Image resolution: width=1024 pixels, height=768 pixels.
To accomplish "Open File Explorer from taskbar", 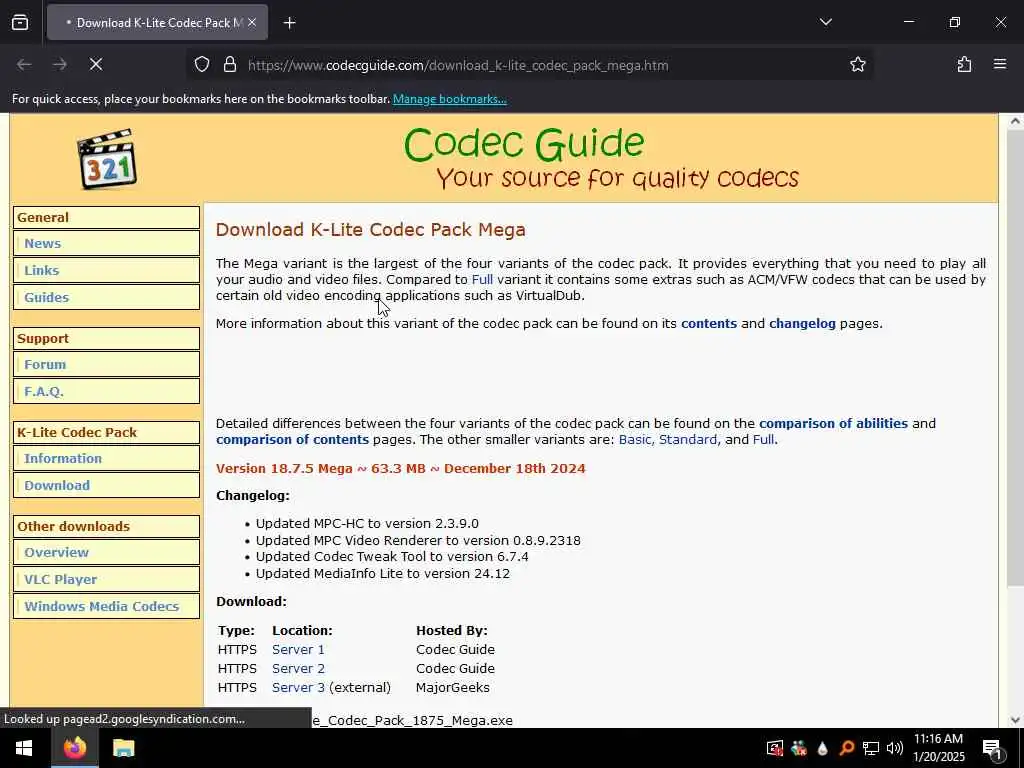I will click(x=123, y=748).
